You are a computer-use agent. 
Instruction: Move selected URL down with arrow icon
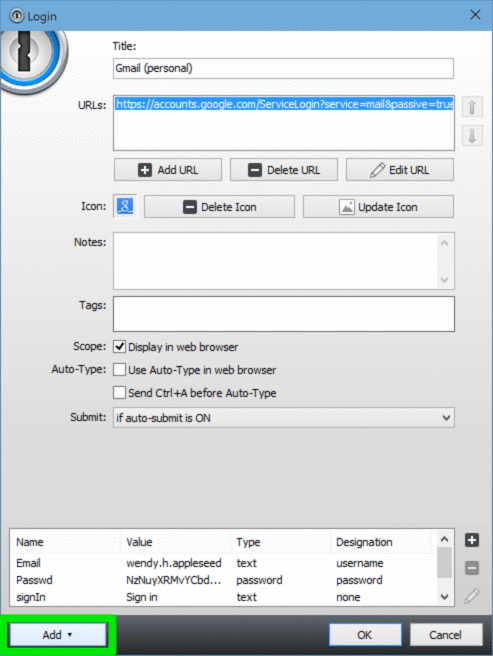coord(472,136)
